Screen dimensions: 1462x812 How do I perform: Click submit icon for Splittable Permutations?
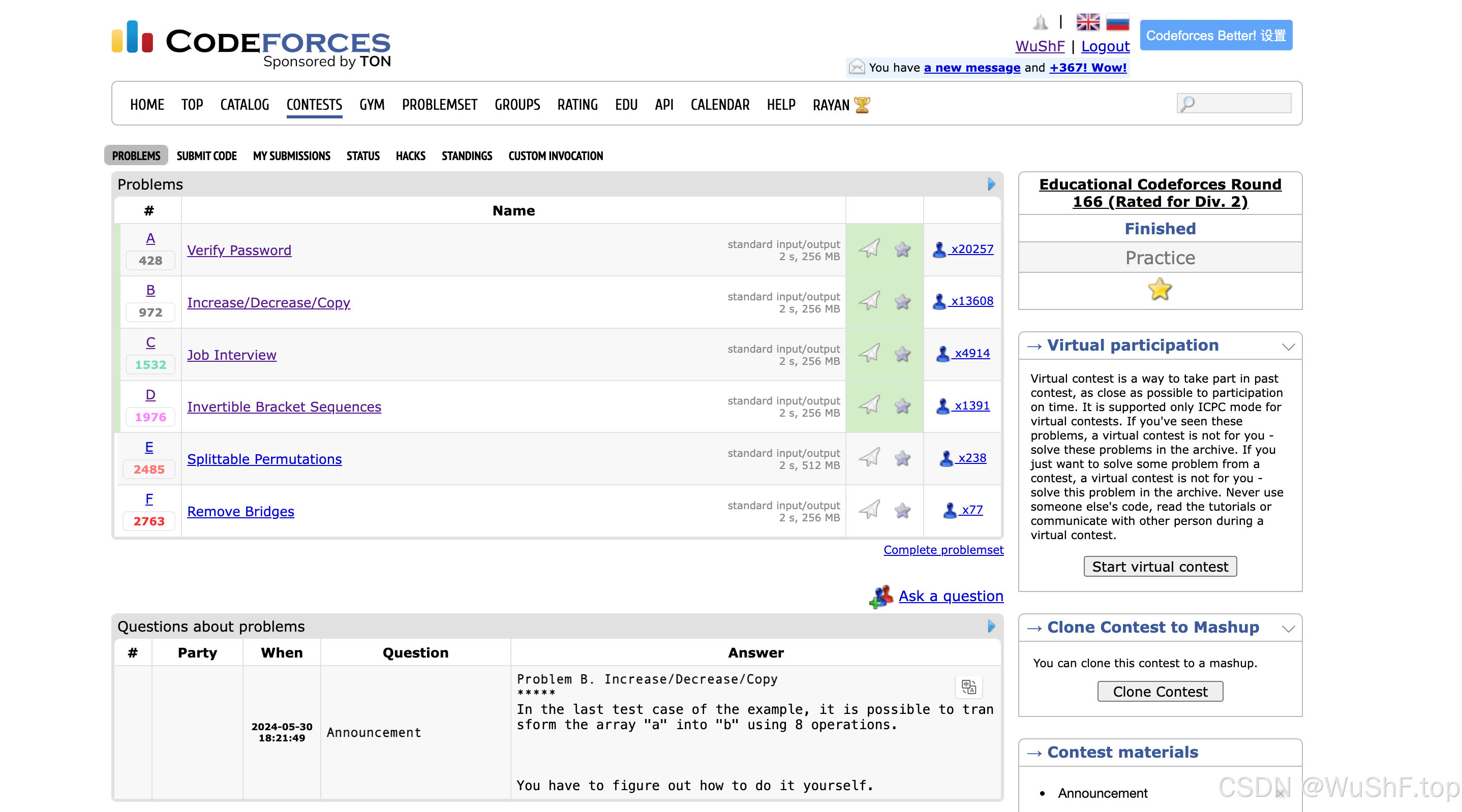click(869, 457)
